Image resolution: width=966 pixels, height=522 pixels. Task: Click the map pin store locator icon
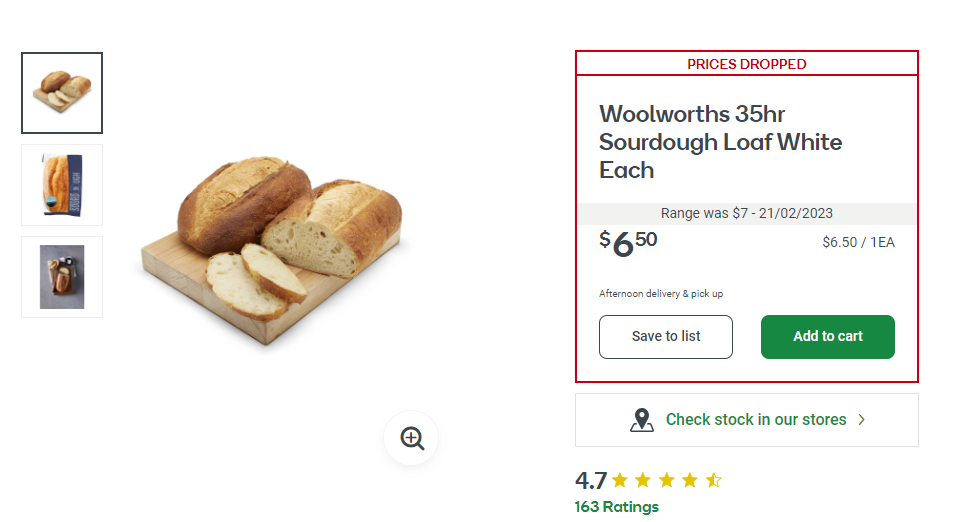pyautogui.click(x=642, y=420)
